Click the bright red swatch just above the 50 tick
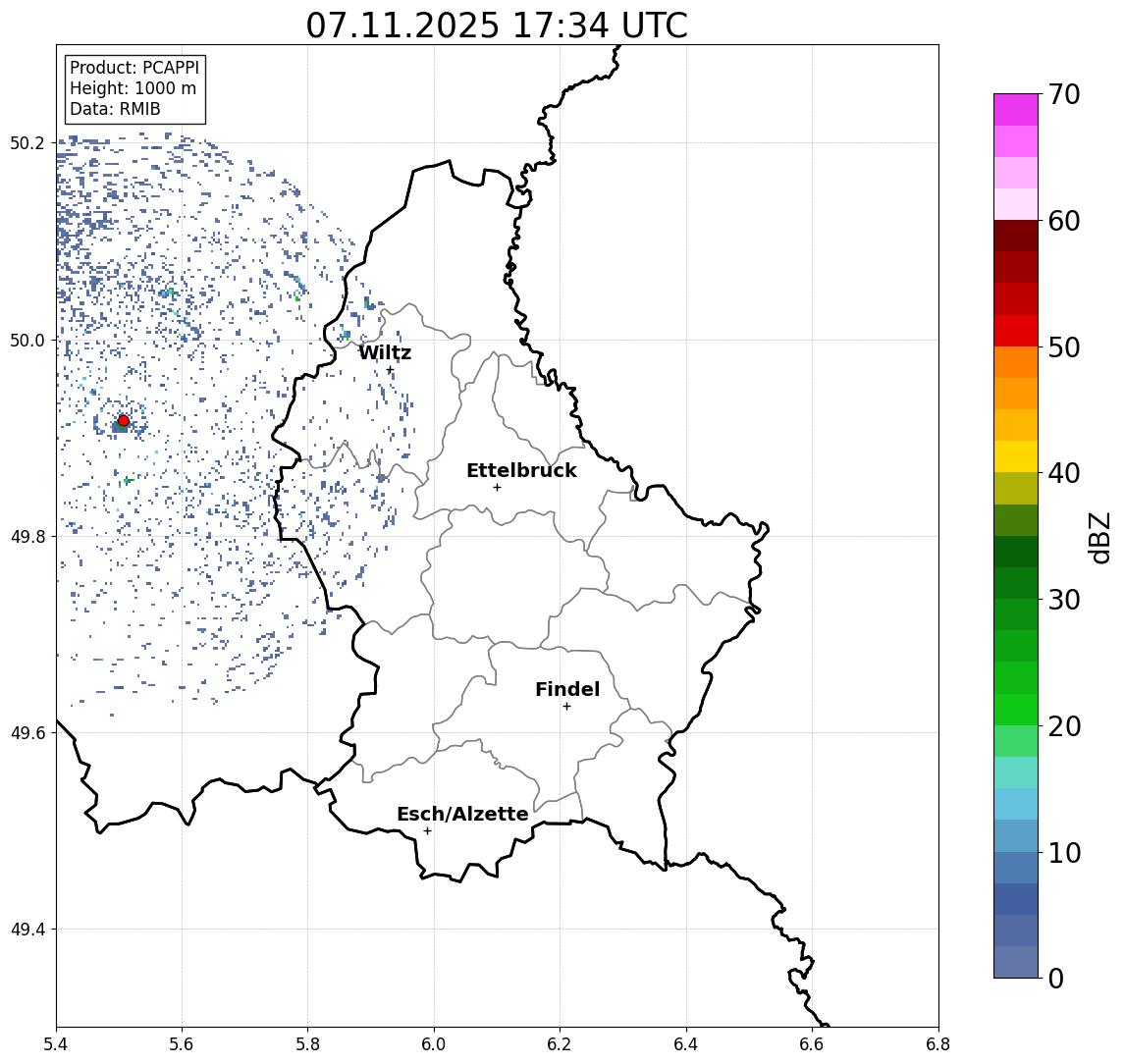The image size is (1124, 1064). tap(1016, 331)
